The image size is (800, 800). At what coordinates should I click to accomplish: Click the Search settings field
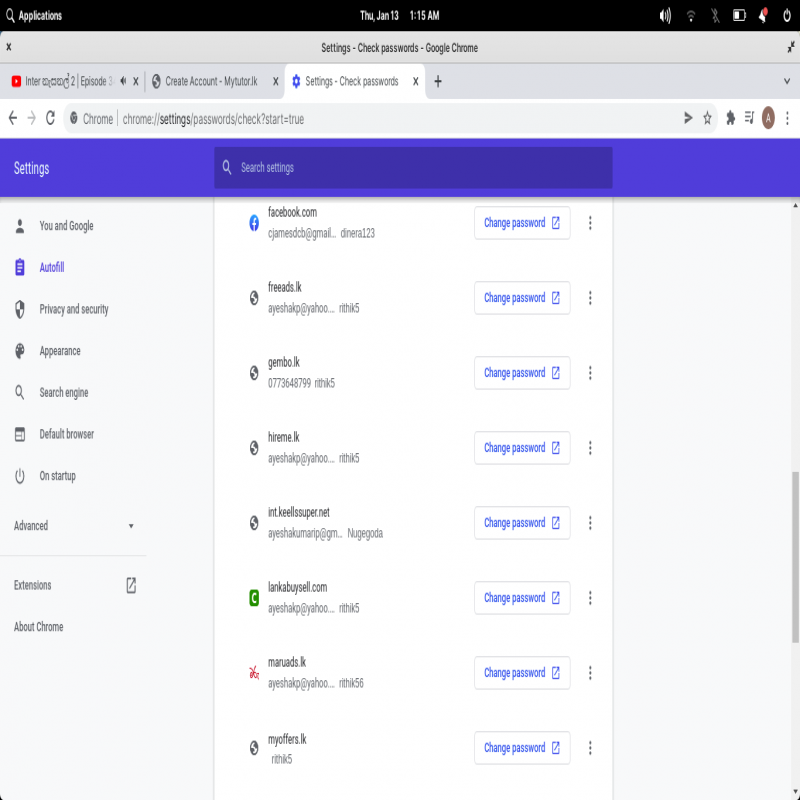413,168
